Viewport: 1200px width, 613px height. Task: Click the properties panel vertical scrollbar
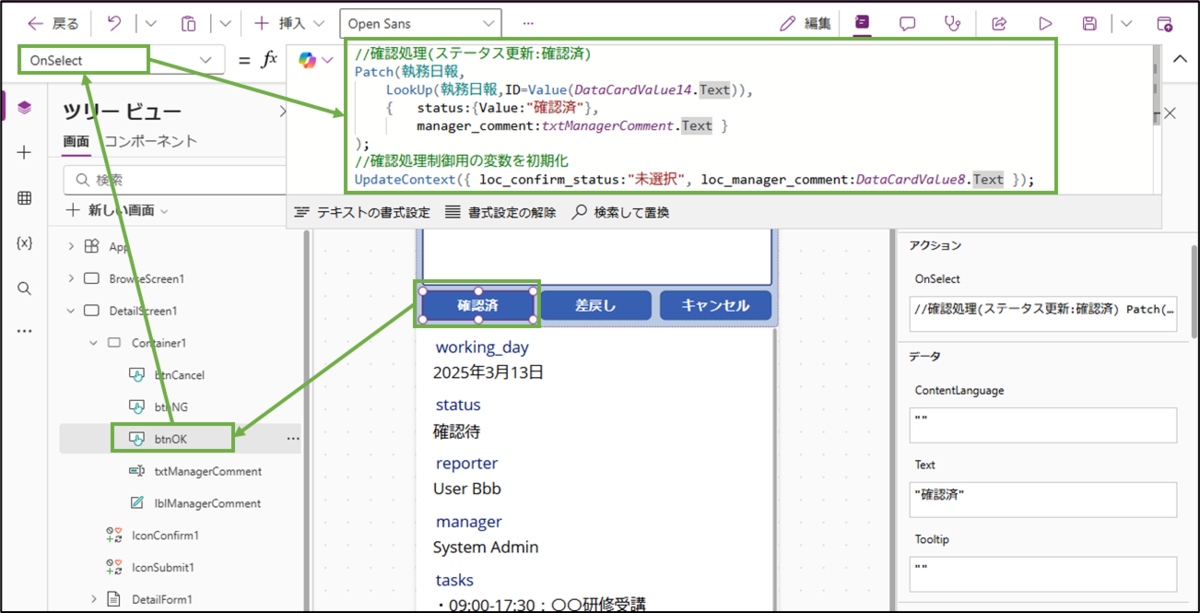coord(1193,290)
